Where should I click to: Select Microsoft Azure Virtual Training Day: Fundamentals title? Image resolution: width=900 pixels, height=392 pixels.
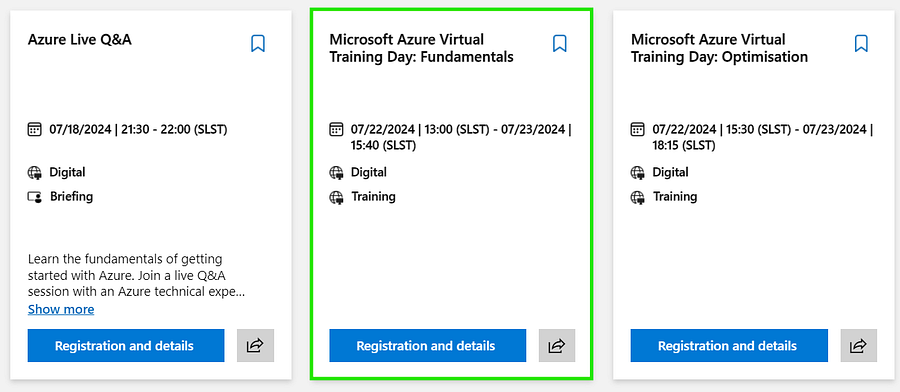coord(421,48)
